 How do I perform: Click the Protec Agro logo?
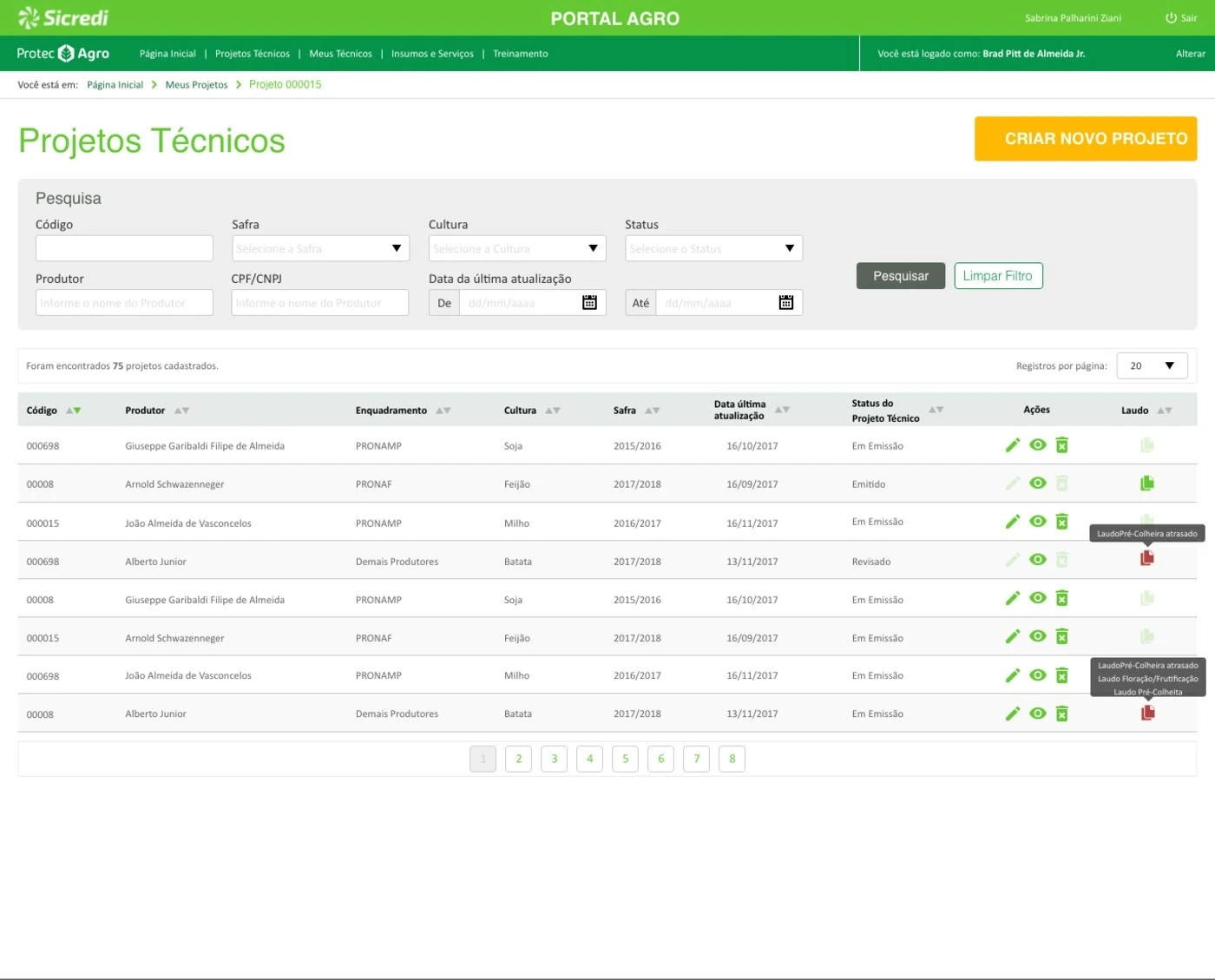pos(63,53)
